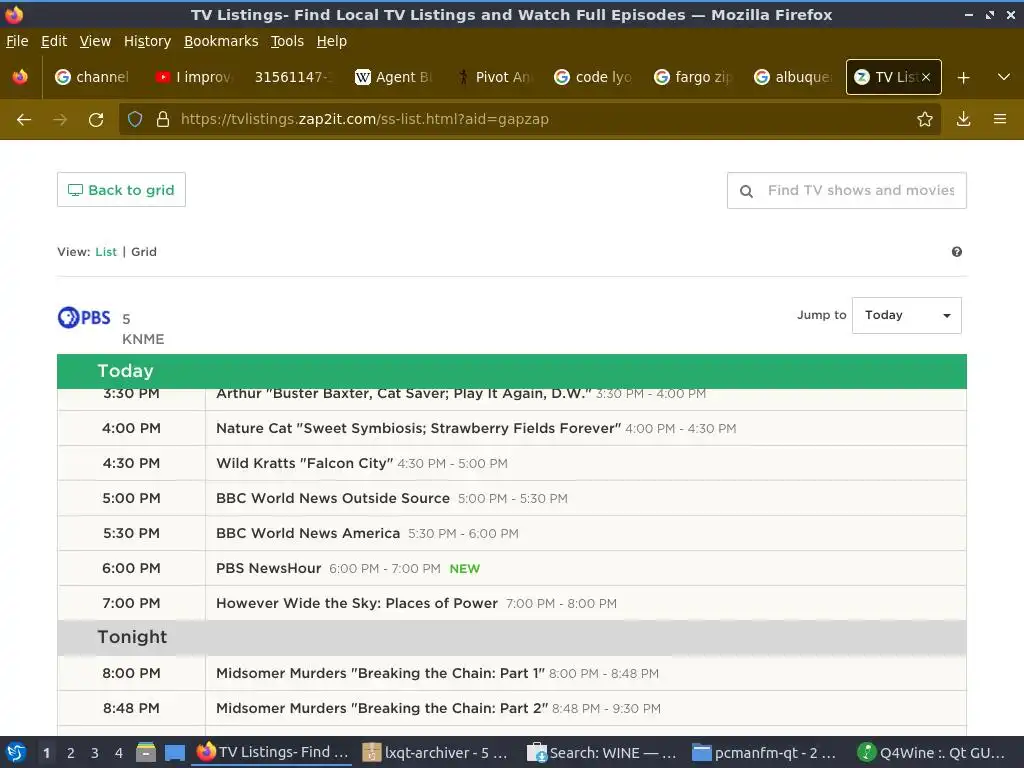Select the Grid view link
Viewport: 1024px width, 768px height.
click(x=144, y=251)
